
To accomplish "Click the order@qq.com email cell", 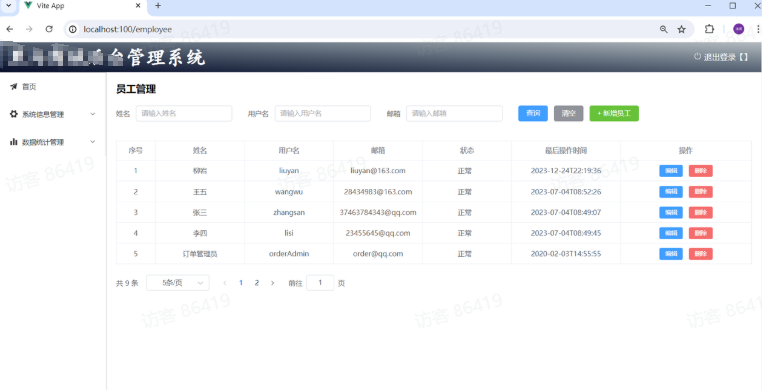I will [x=378, y=254].
